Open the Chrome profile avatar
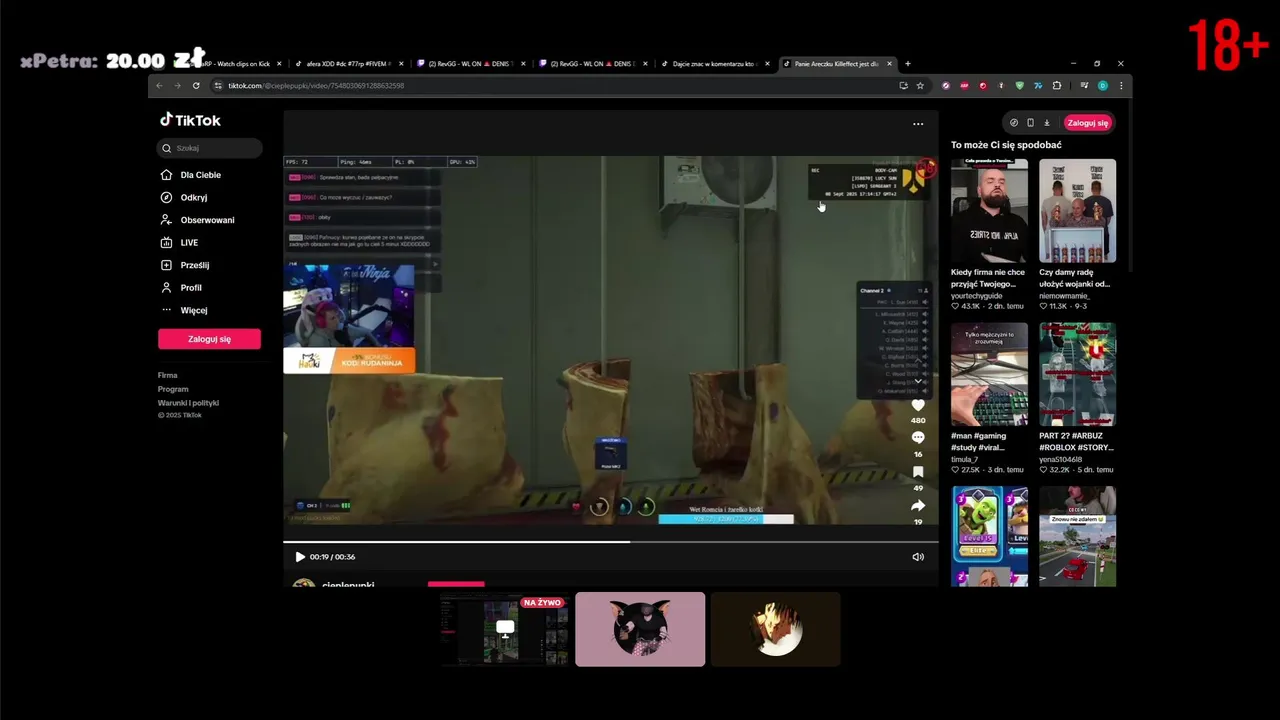This screenshot has width=1280, height=720. click(1103, 86)
